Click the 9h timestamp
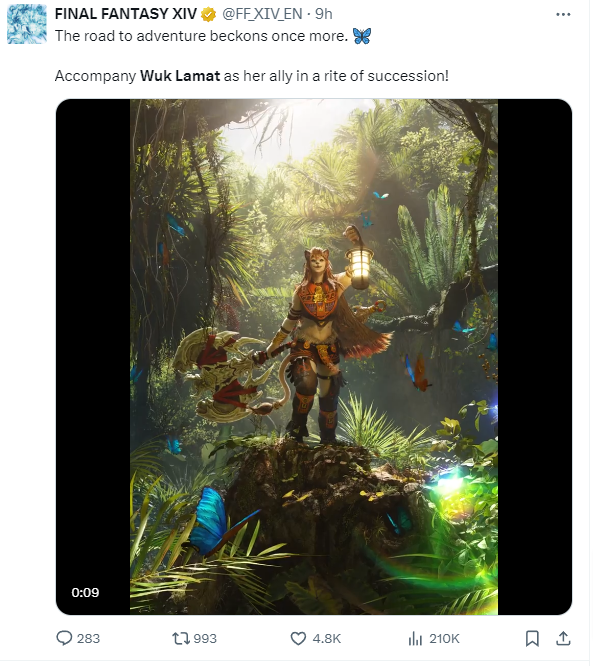593x666 pixels. coord(324,14)
